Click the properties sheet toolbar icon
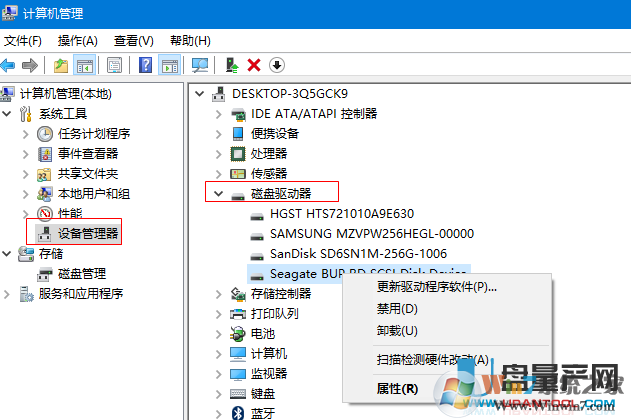The width and height of the screenshot is (631, 420). (x=115, y=65)
